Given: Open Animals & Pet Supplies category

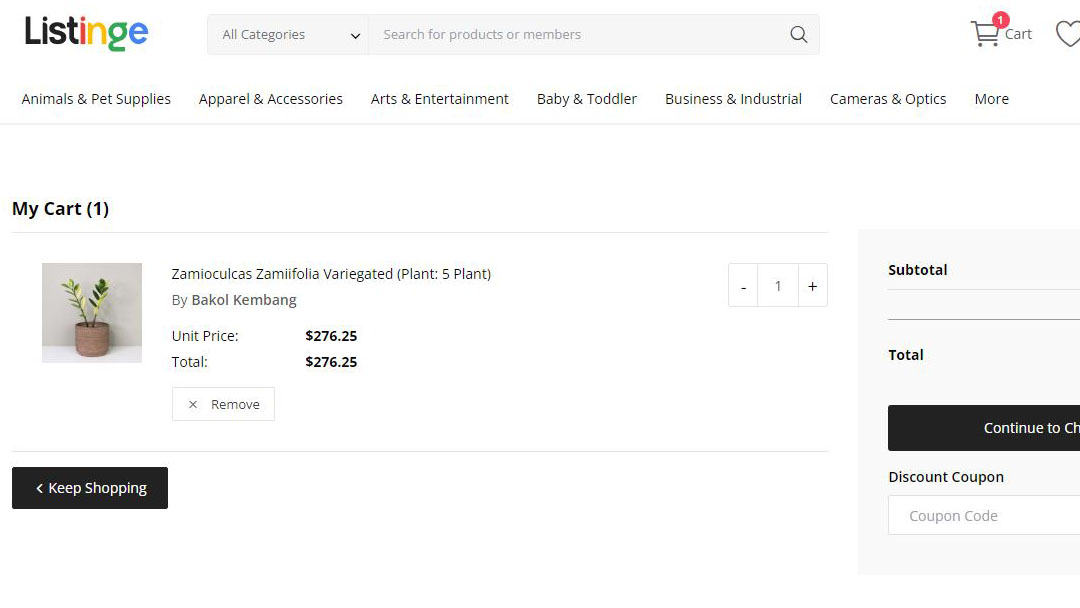Looking at the screenshot, I should 96,99.
